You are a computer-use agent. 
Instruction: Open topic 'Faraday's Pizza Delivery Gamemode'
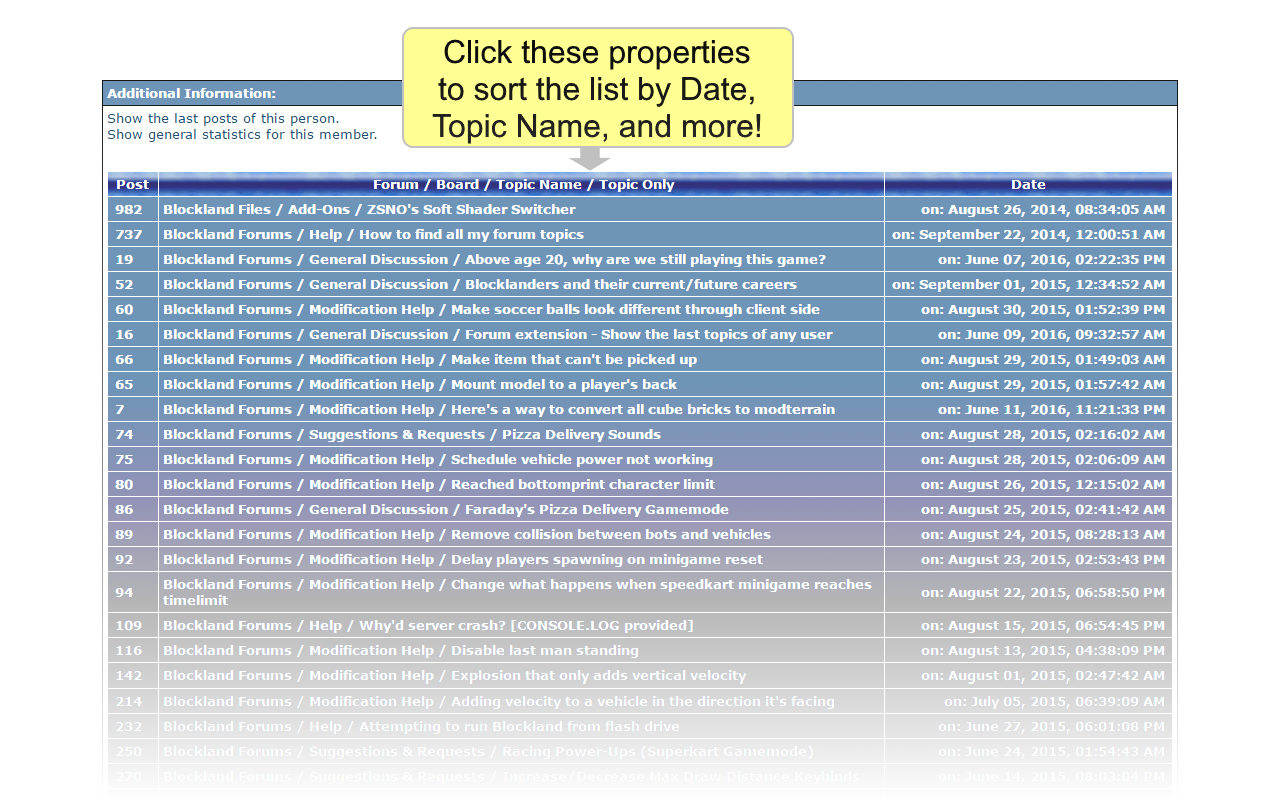[597, 509]
